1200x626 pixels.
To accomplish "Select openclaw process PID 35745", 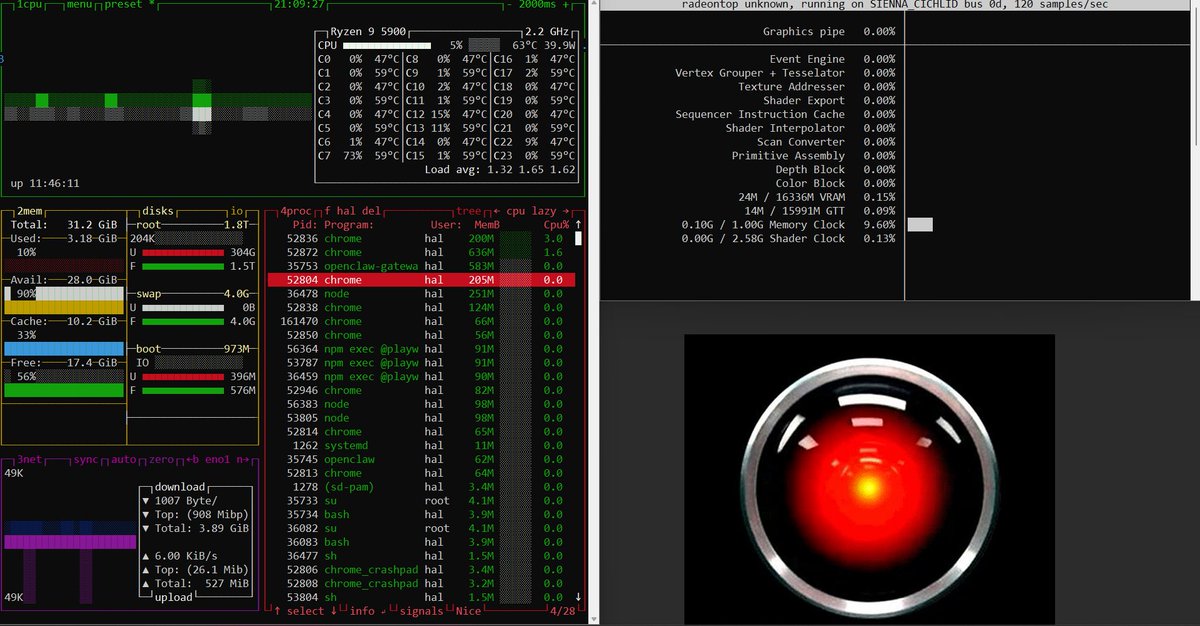I will coord(422,459).
